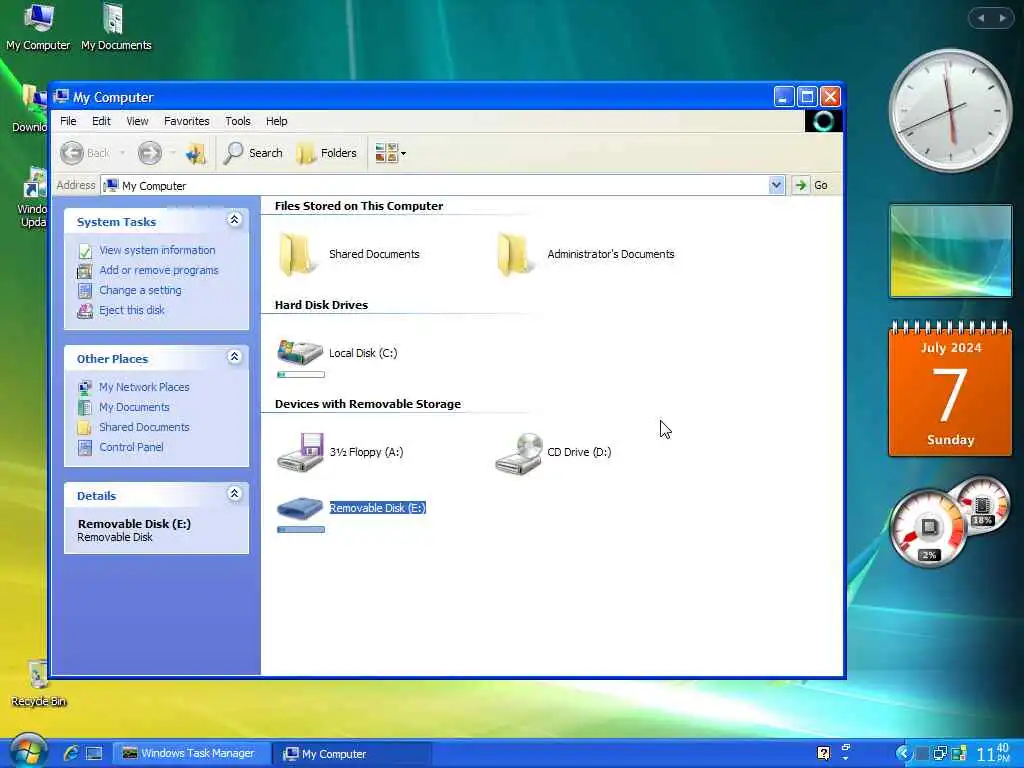Select My Documents desktop icon
1024x768 pixels.
(116, 27)
